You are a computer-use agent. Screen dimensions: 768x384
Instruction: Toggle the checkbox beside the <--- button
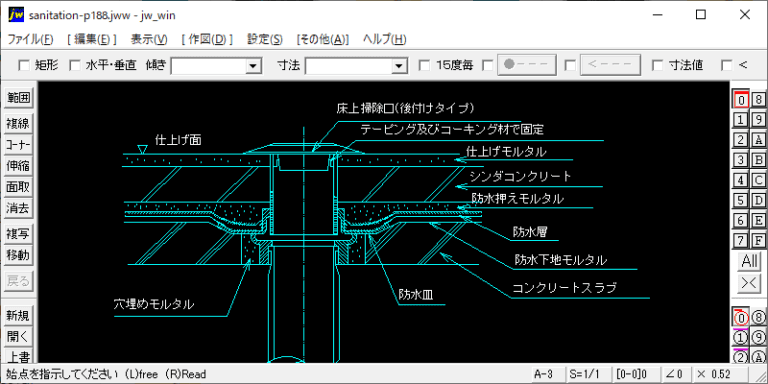click(570, 65)
